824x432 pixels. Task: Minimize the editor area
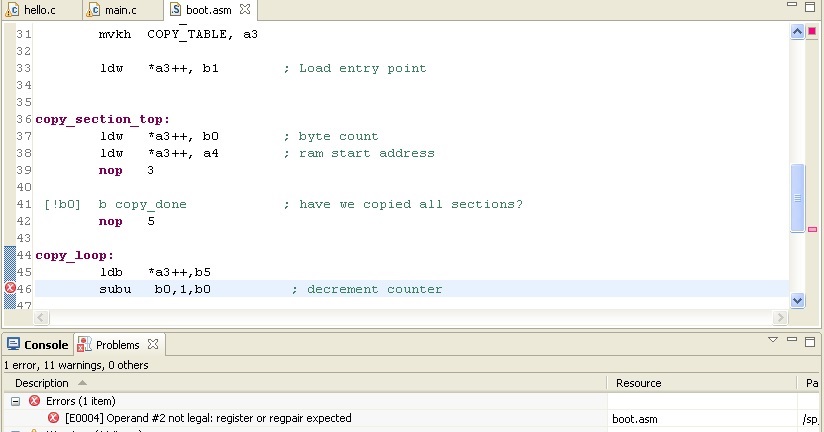pyautogui.click(x=792, y=5)
